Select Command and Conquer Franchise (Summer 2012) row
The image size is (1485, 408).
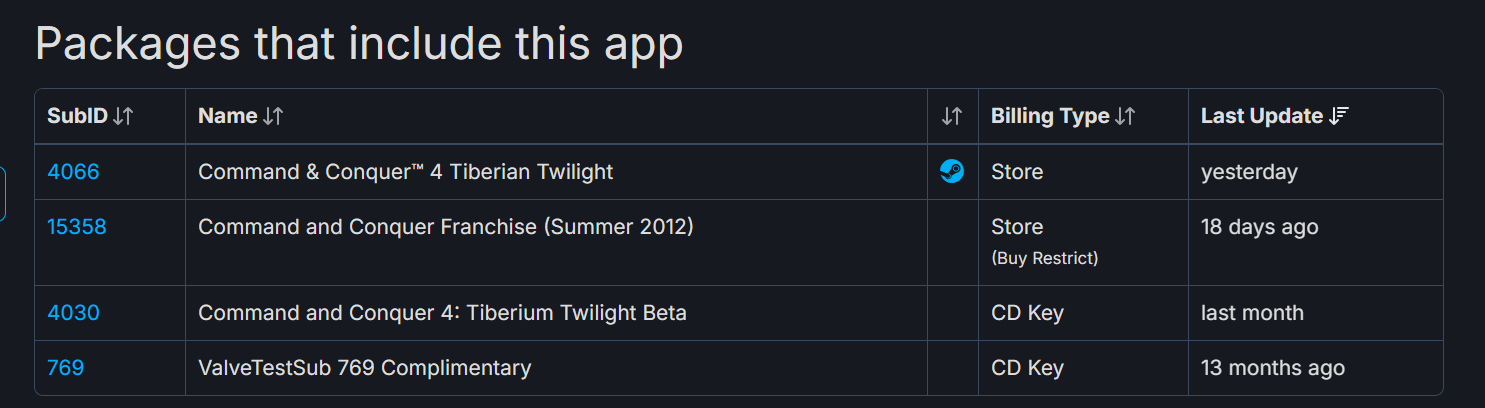[x=446, y=227]
